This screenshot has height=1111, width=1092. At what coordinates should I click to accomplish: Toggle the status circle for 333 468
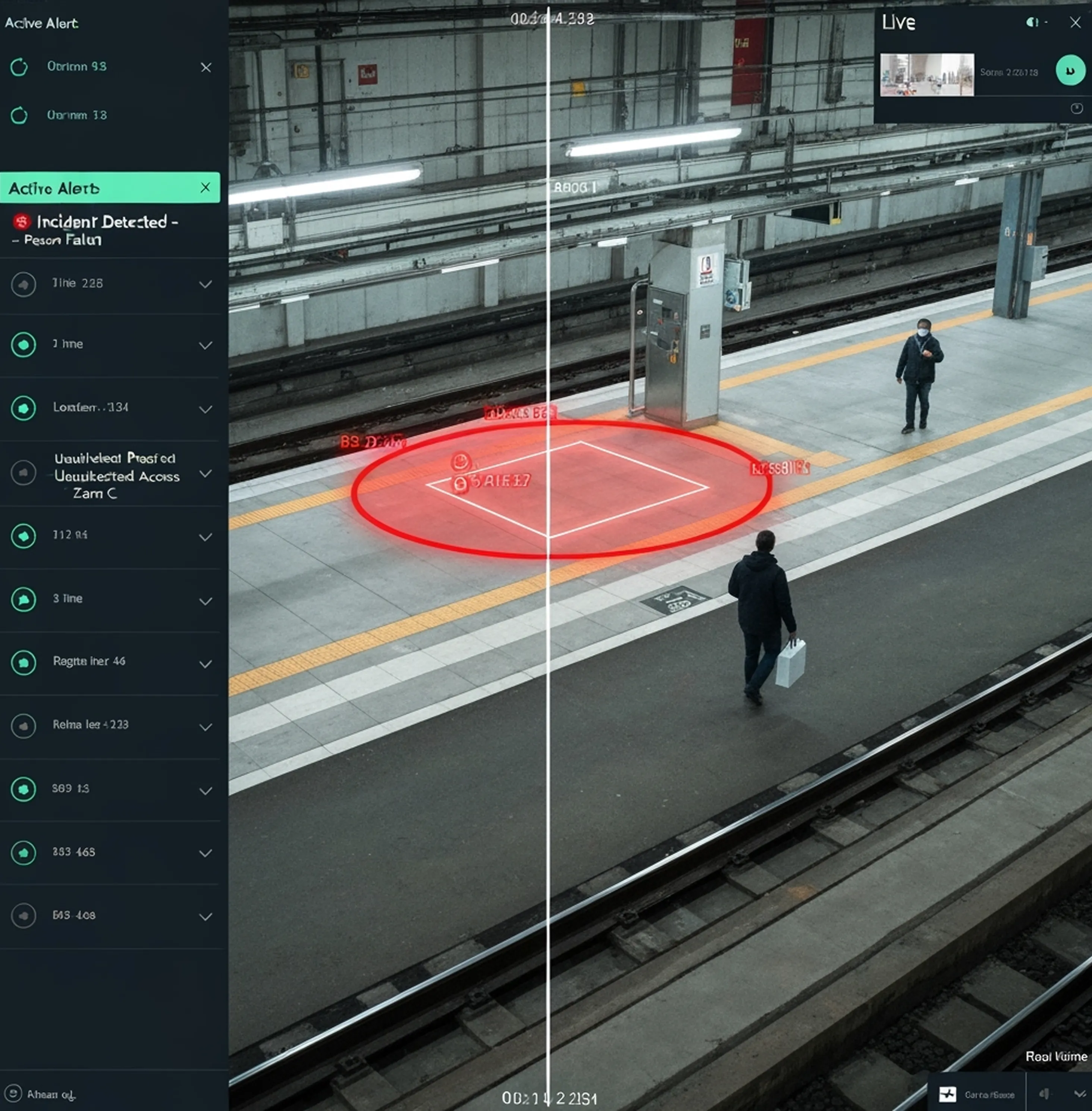tap(23, 853)
